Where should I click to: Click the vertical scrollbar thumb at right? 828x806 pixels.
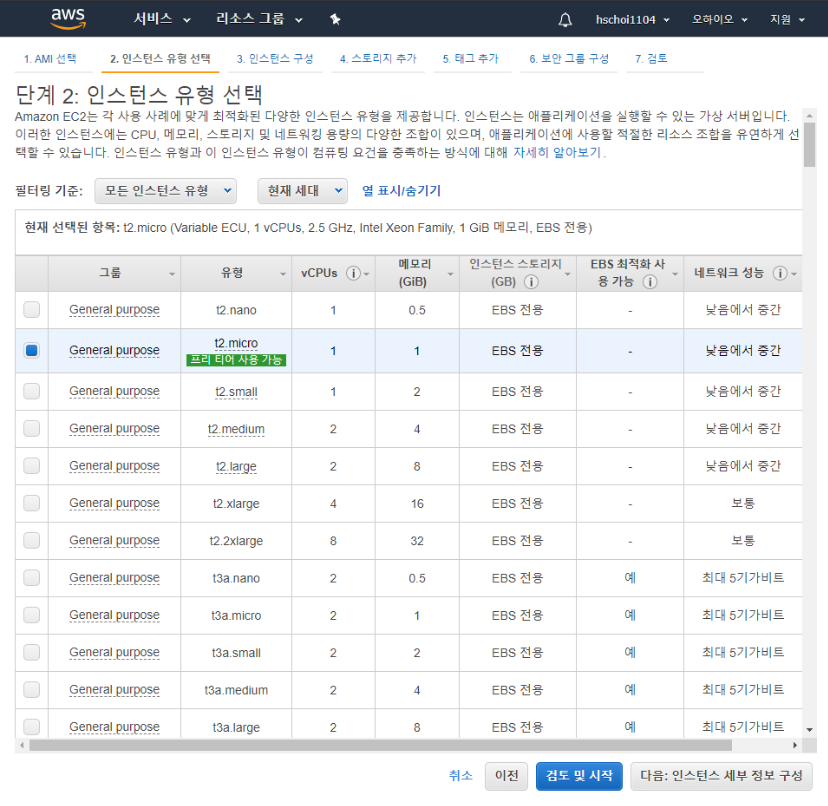810,144
